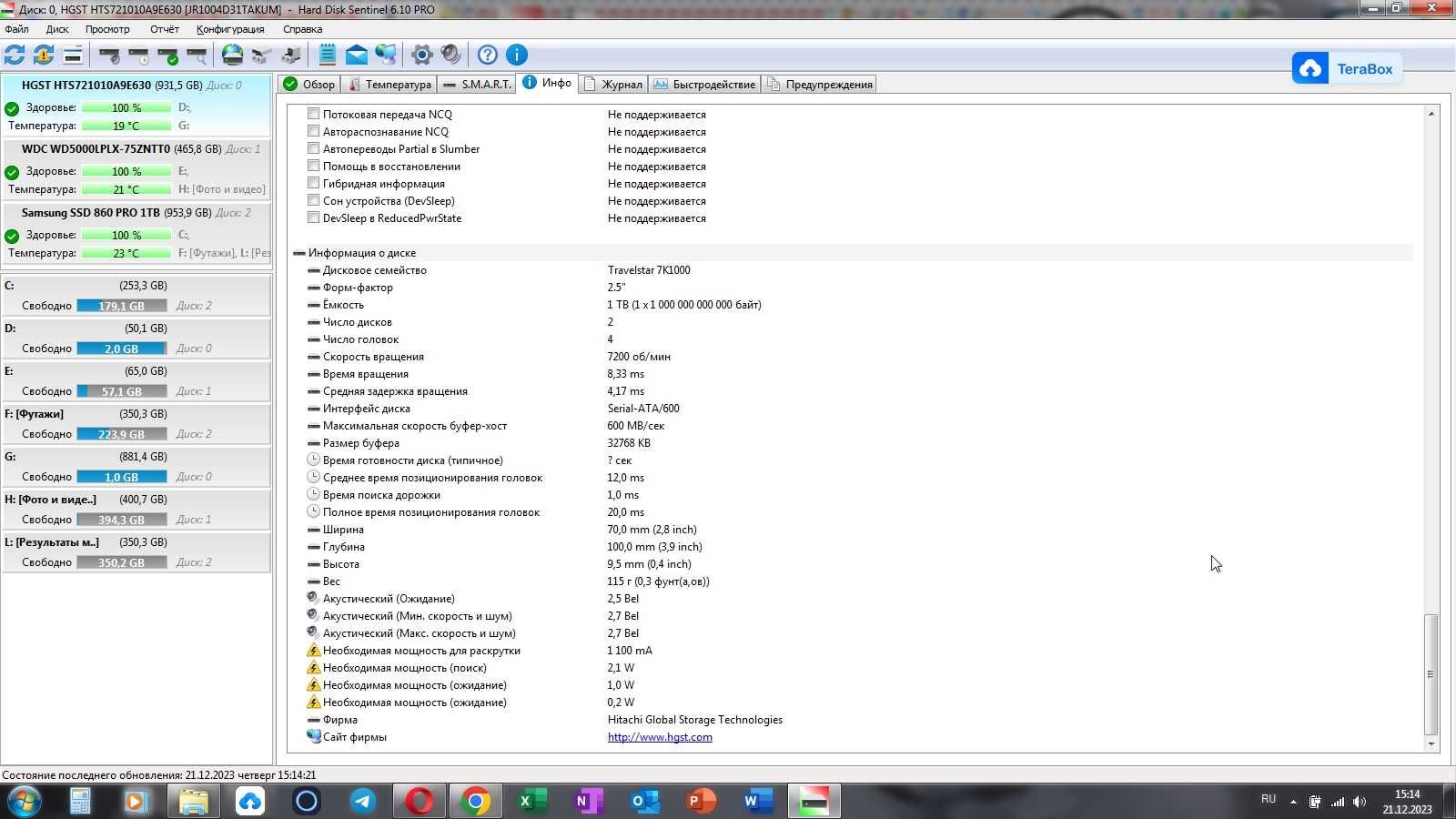Click the globe and monitor network icon
Viewport: 1456px width, 819px height.
coord(386,55)
